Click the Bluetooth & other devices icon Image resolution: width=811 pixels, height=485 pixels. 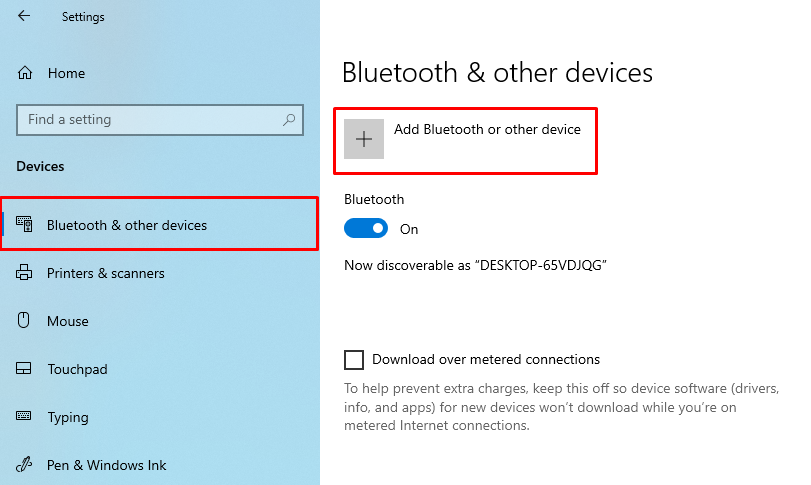click(x=25, y=225)
